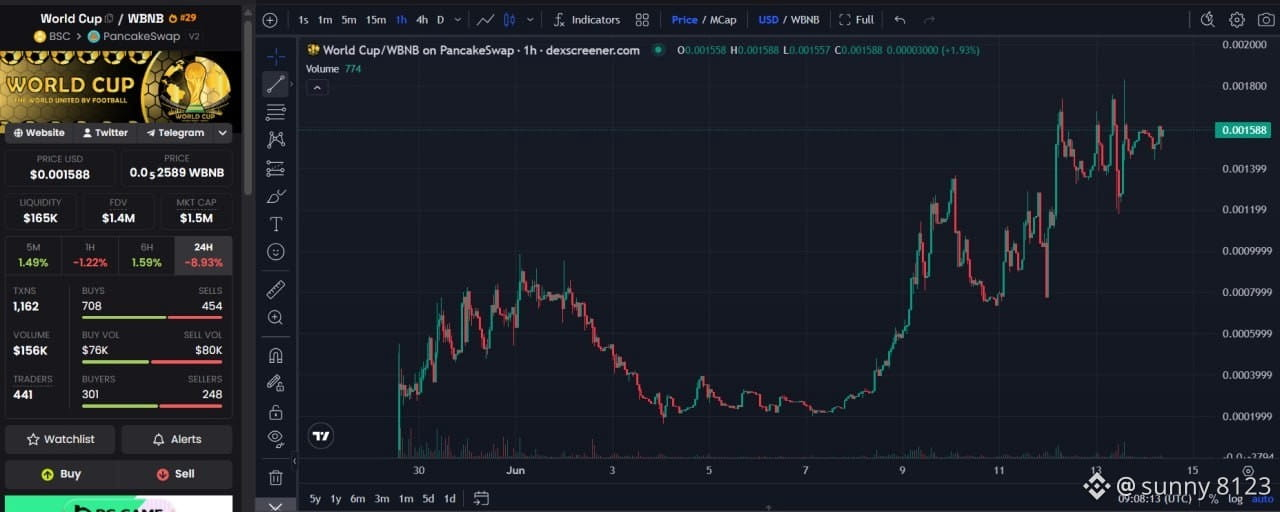Show 6H stats tab
This screenshot has width=1280, height=512.
pyautogui.click(x=146, y=255)
